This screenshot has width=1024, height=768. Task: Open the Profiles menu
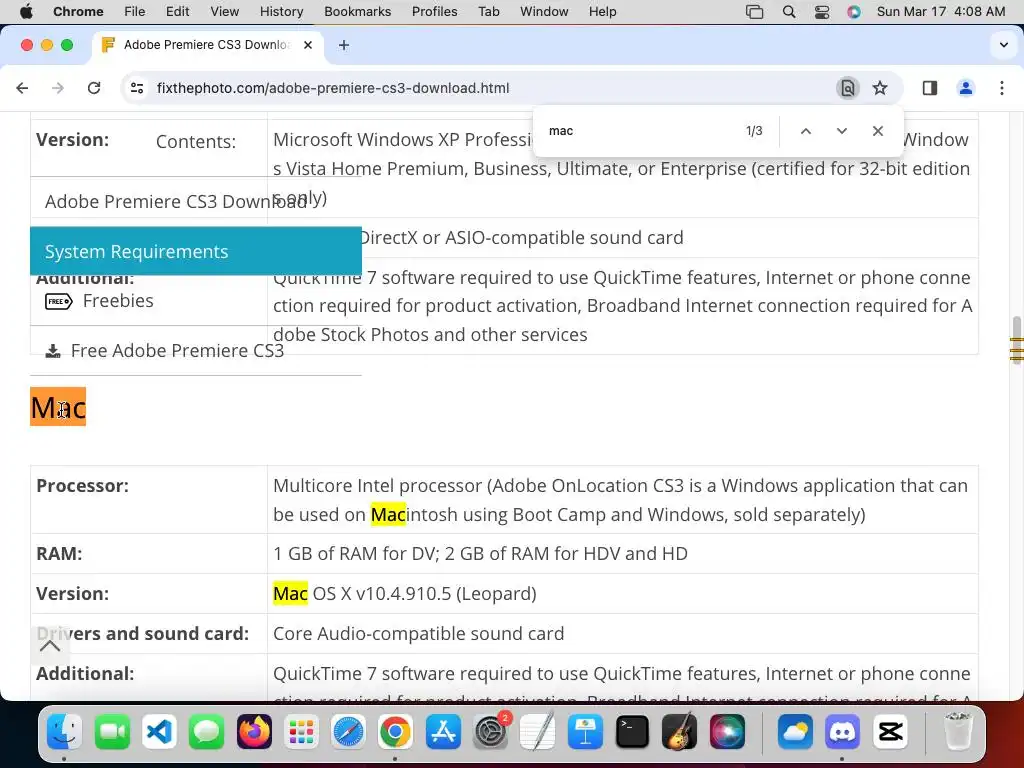click(434, 12)
